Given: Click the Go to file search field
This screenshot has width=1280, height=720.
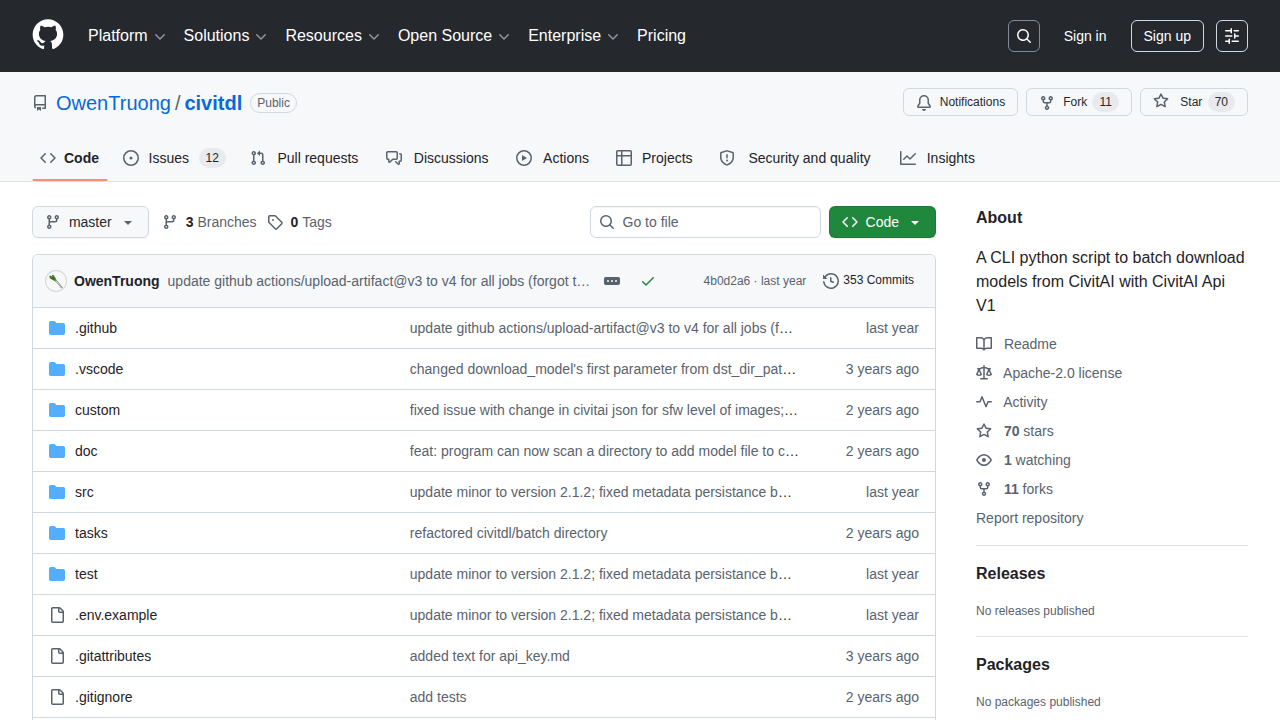Looking at the screenshot, I should tap(705, 222).
